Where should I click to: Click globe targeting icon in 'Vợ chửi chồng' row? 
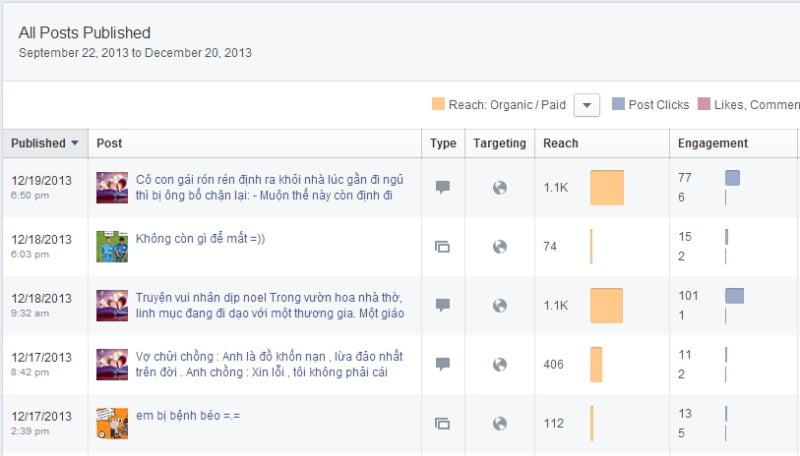[x=500, y=364]
